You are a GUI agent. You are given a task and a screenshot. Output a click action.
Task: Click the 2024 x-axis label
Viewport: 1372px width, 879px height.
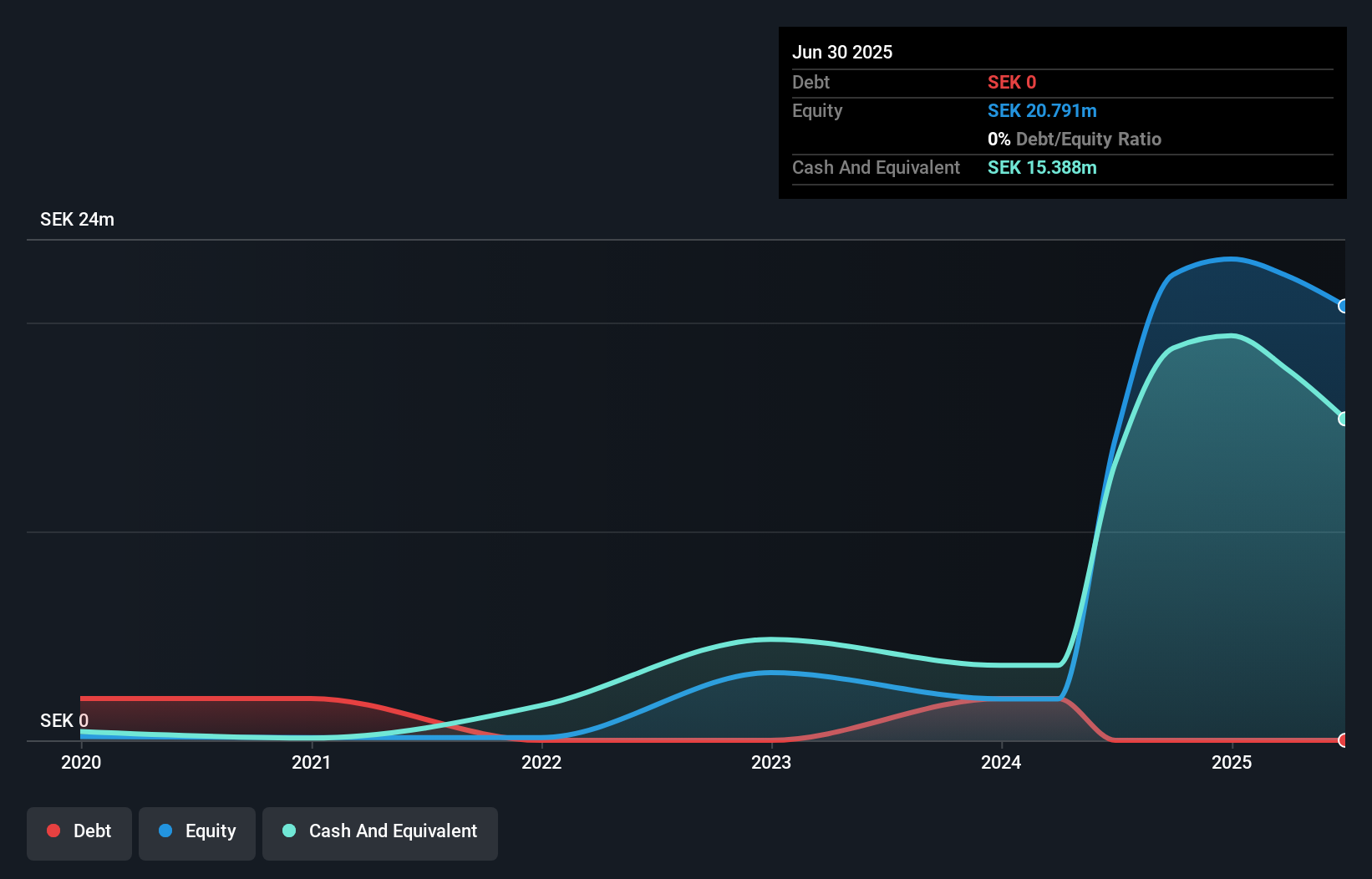click(1001, 762)
